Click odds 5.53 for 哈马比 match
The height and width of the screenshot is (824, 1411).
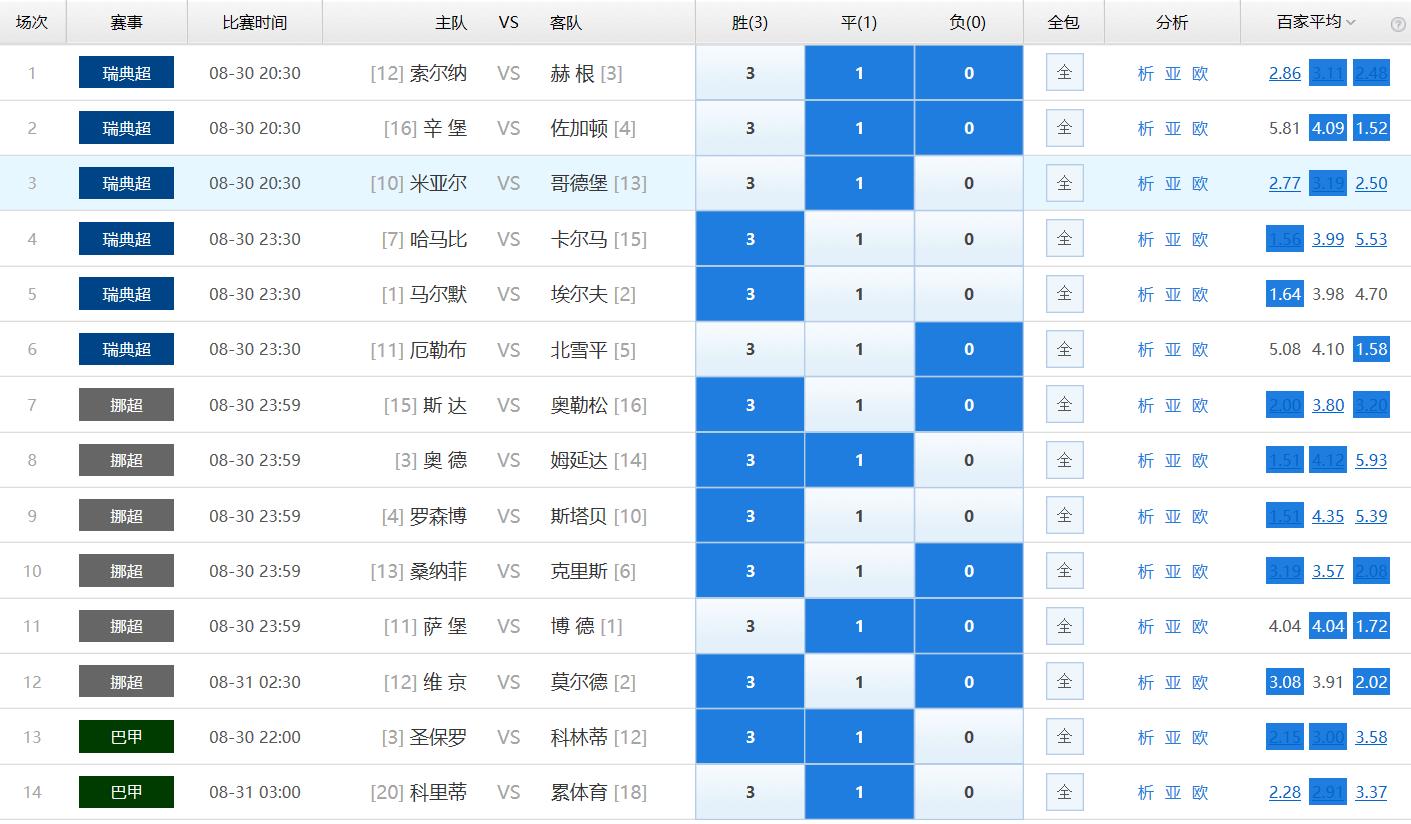1371,239
